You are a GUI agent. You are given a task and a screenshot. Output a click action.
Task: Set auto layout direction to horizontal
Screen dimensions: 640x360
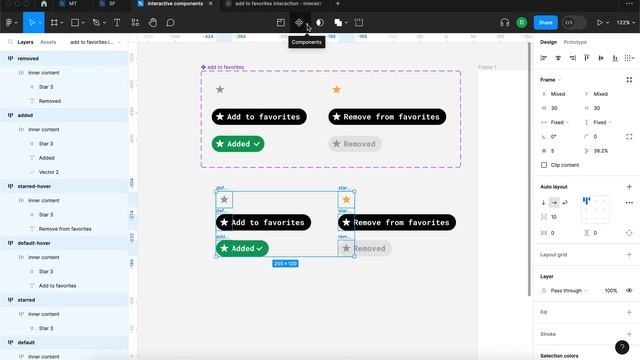pyautogui.click(x=554, y=202)
